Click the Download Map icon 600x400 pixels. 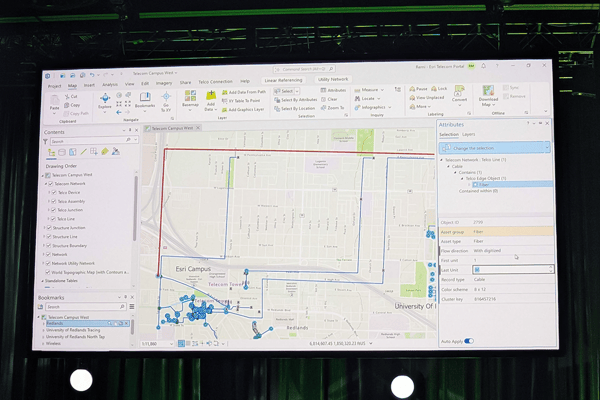[488, 90]
